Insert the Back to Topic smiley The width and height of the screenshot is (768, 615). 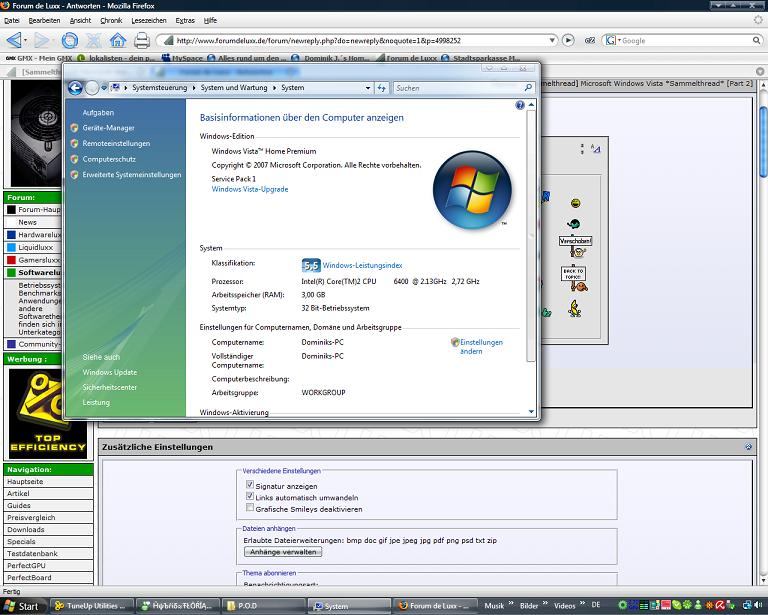tap(576, 279)
